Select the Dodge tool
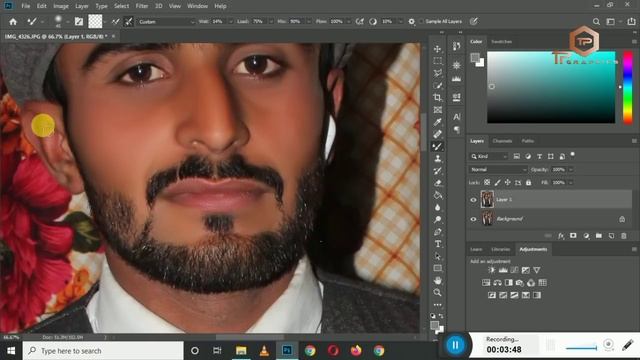 click(438, 220)
